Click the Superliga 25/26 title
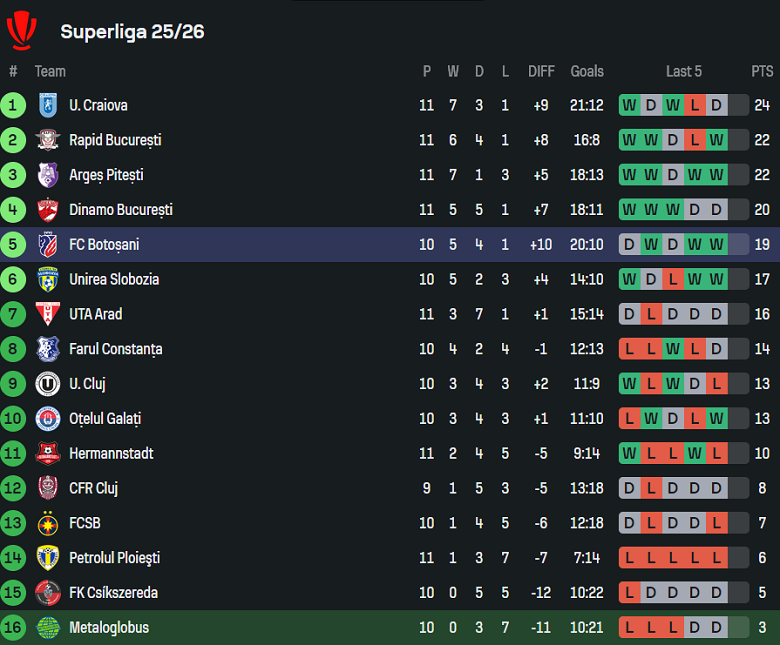The height and width of the screenshot is (645, 780). [x=132, y=31]
